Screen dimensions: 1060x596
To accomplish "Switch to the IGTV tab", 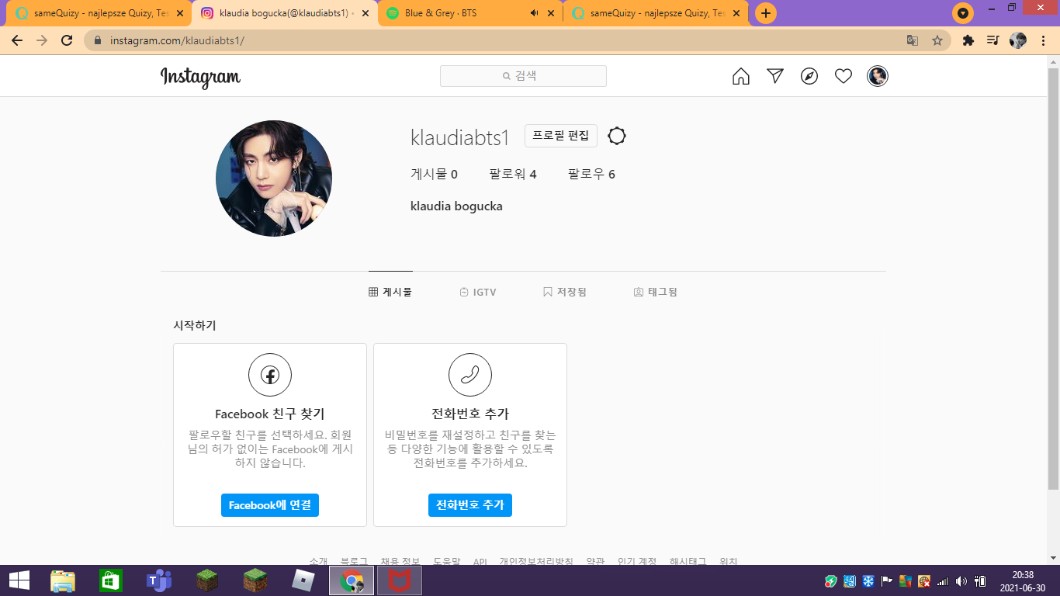I will click(x=478, y=292).
